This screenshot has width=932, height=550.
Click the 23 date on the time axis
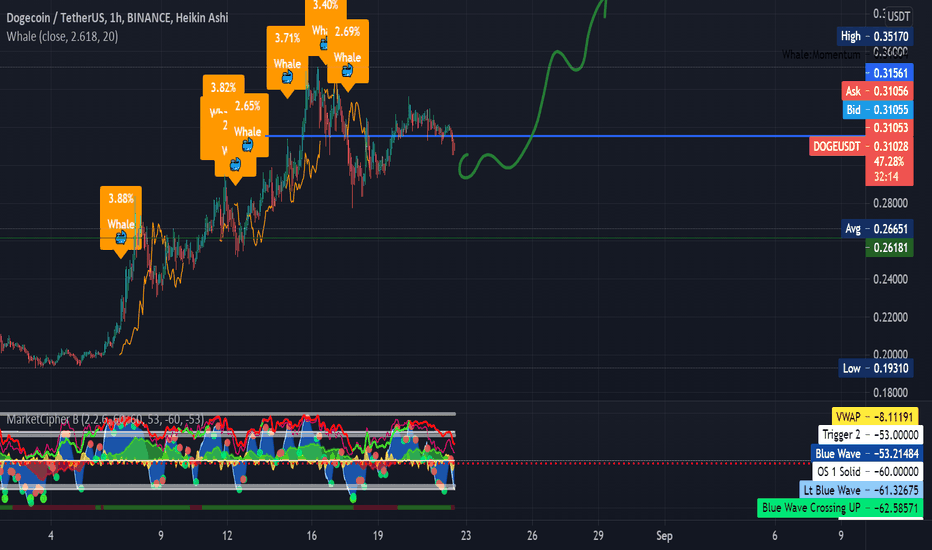point(466,536)
